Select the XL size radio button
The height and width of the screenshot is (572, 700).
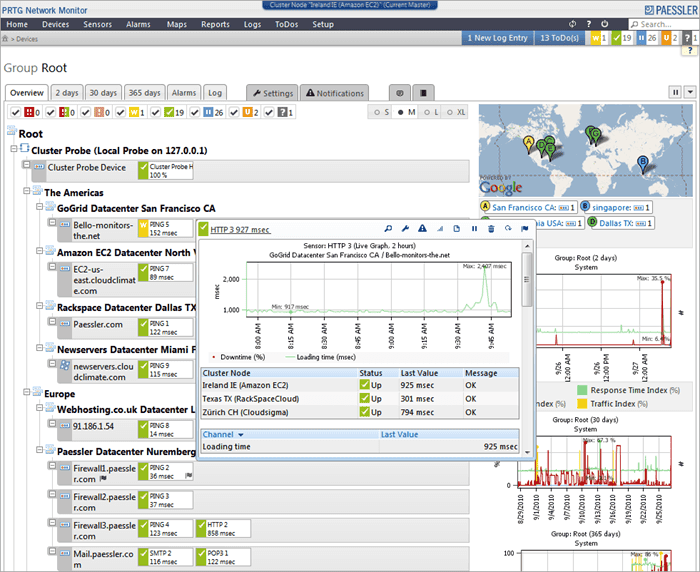click(450, 113)
